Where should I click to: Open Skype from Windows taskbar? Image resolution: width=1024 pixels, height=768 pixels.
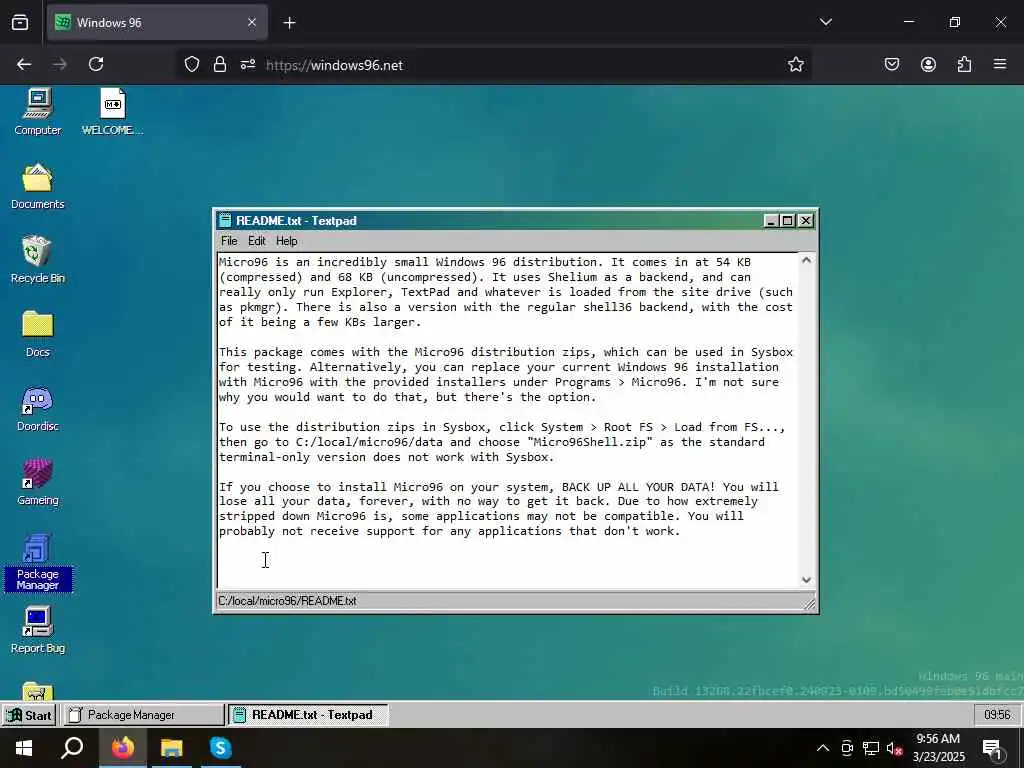pyautogui.click(x=221, y=748)
